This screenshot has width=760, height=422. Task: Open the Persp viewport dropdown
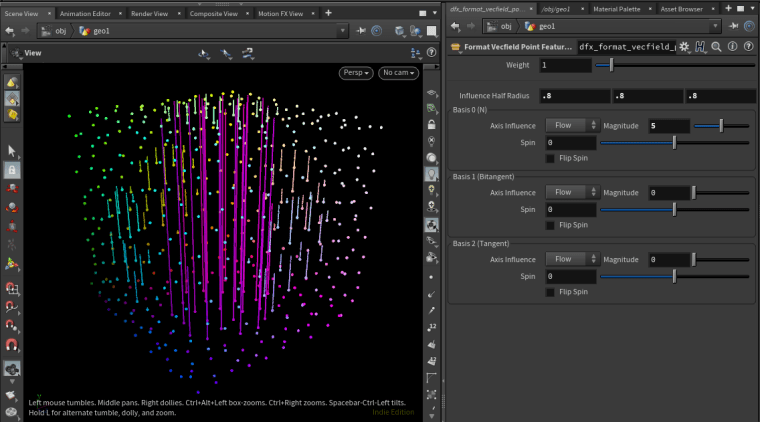coord(355,73)
